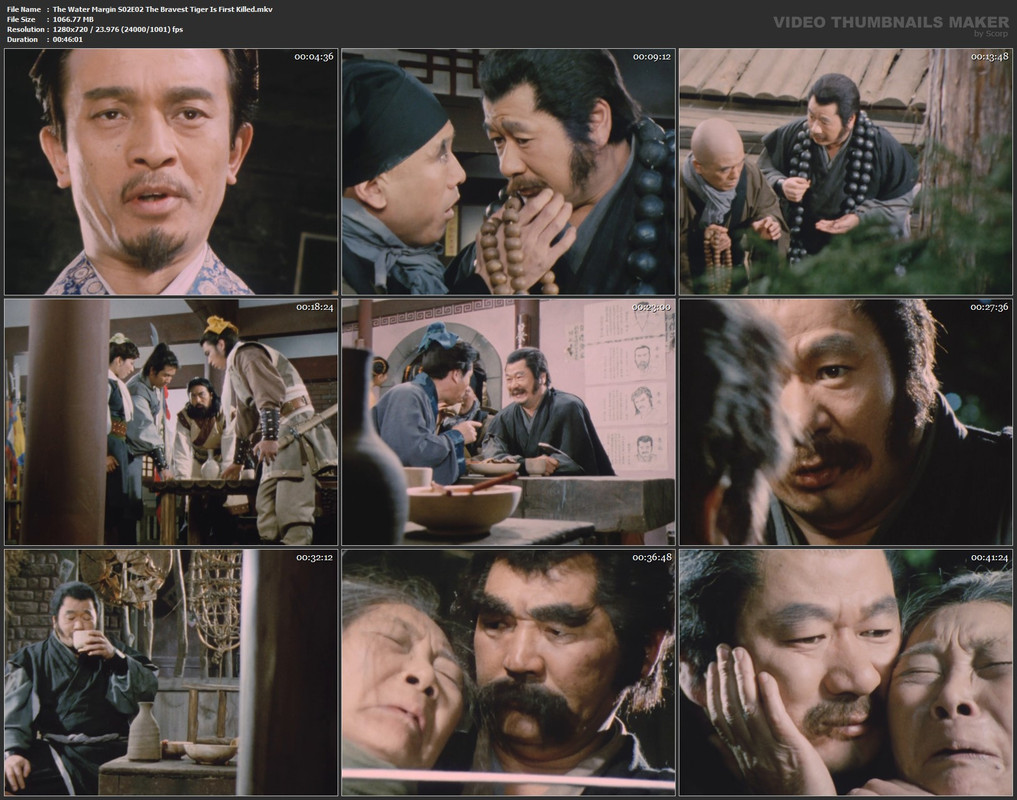Select the file name text ending in Killed.mkv
1017x800 pixels.
pos(163,9)
